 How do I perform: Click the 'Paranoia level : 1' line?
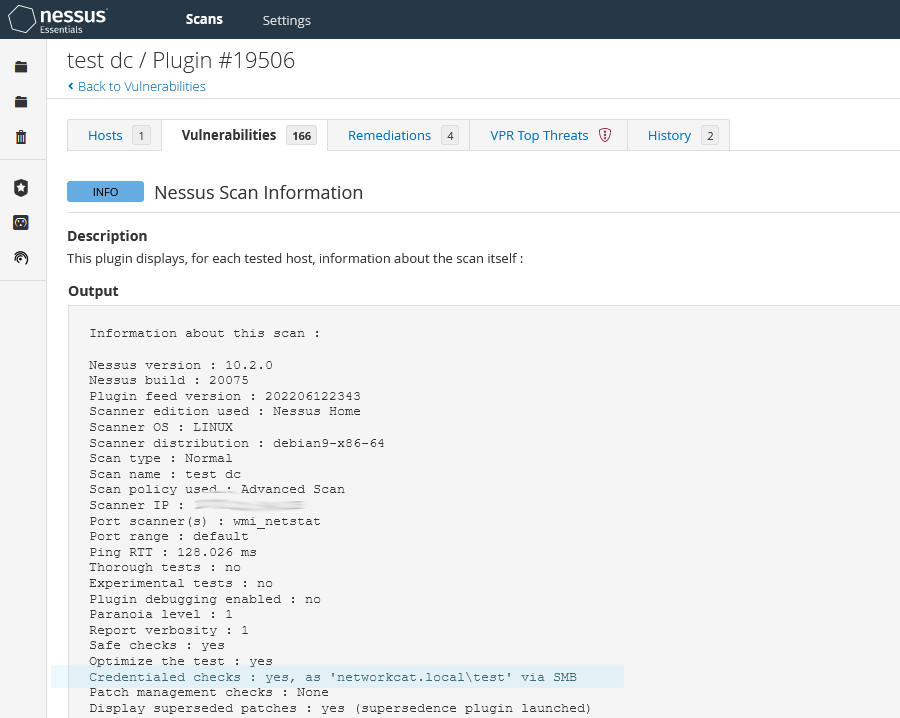[161, 614]
